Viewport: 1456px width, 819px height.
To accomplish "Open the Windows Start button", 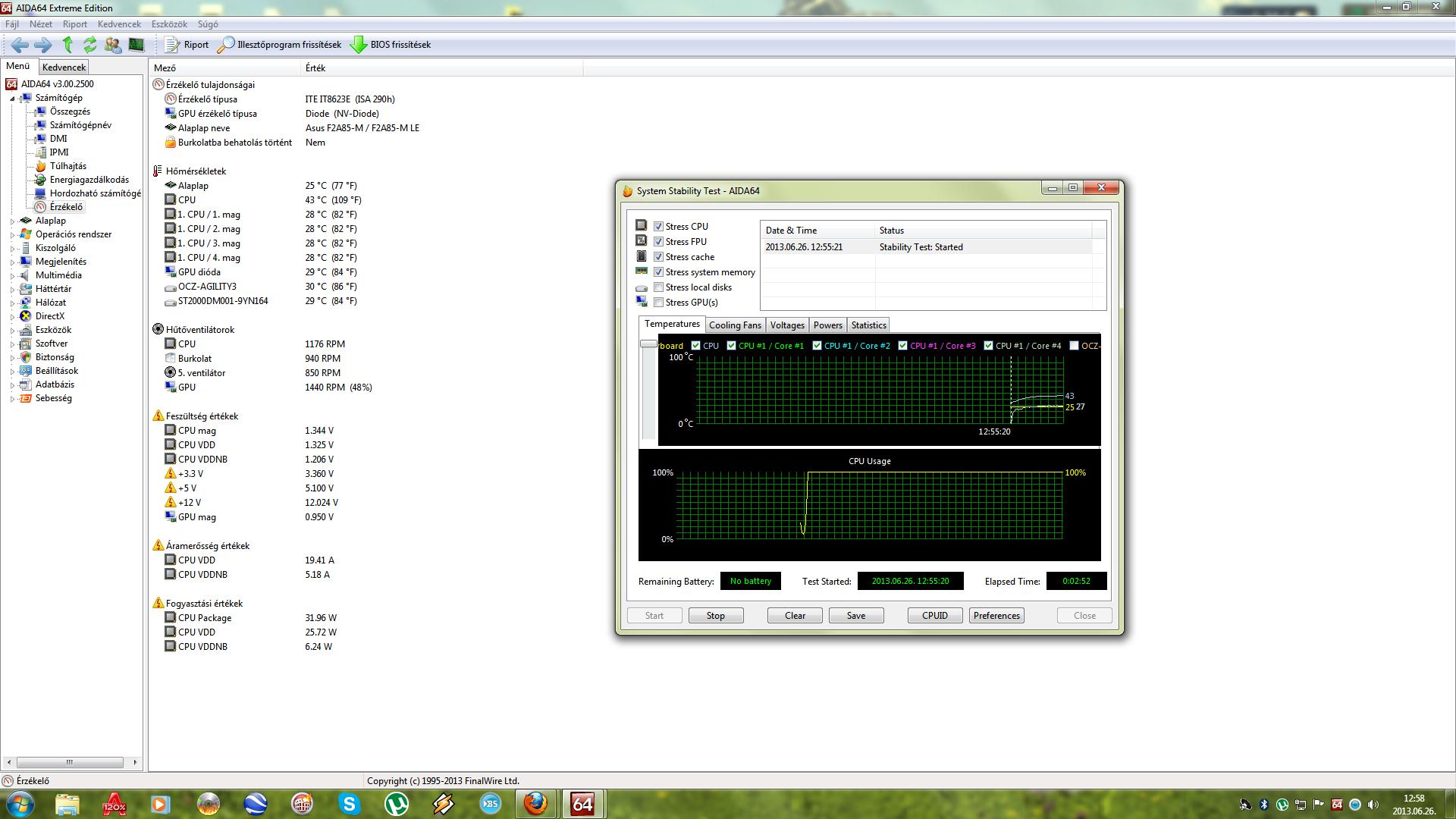I will coord(20,804).
